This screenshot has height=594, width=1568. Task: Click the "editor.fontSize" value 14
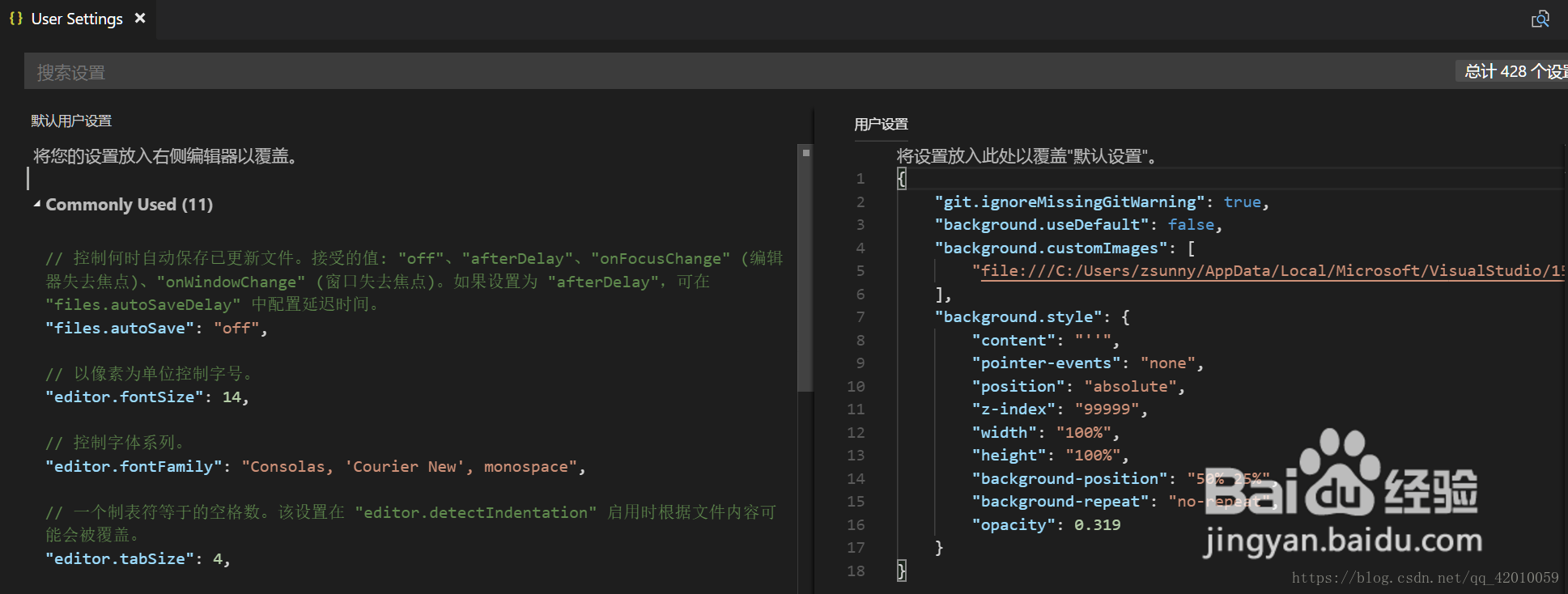click(x=232, y=397)
